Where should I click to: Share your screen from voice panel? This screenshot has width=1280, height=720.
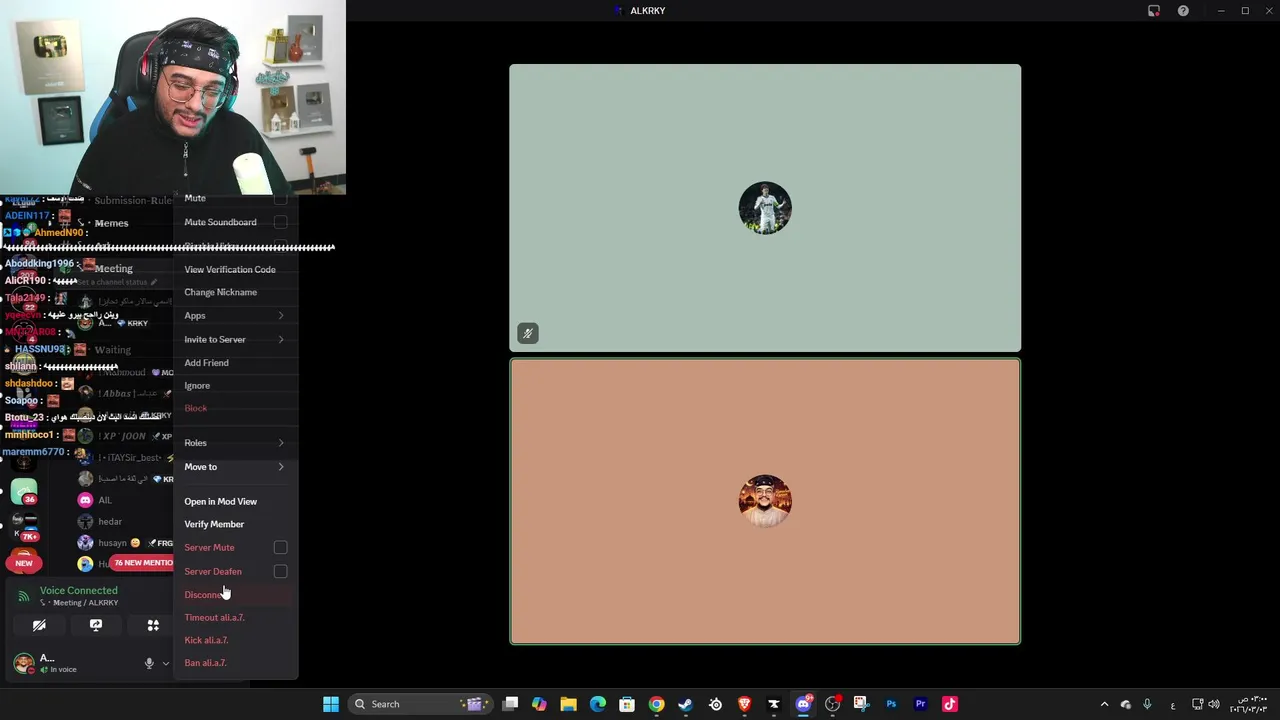pos(96,625)
